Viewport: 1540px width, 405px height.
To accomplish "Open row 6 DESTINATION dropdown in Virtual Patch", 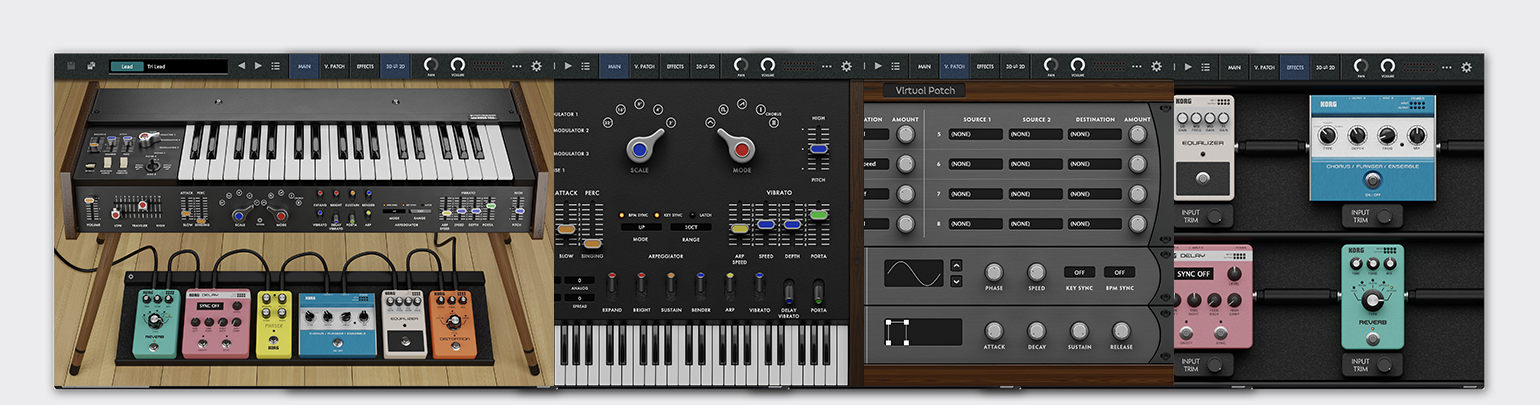I will [1095, 164].
